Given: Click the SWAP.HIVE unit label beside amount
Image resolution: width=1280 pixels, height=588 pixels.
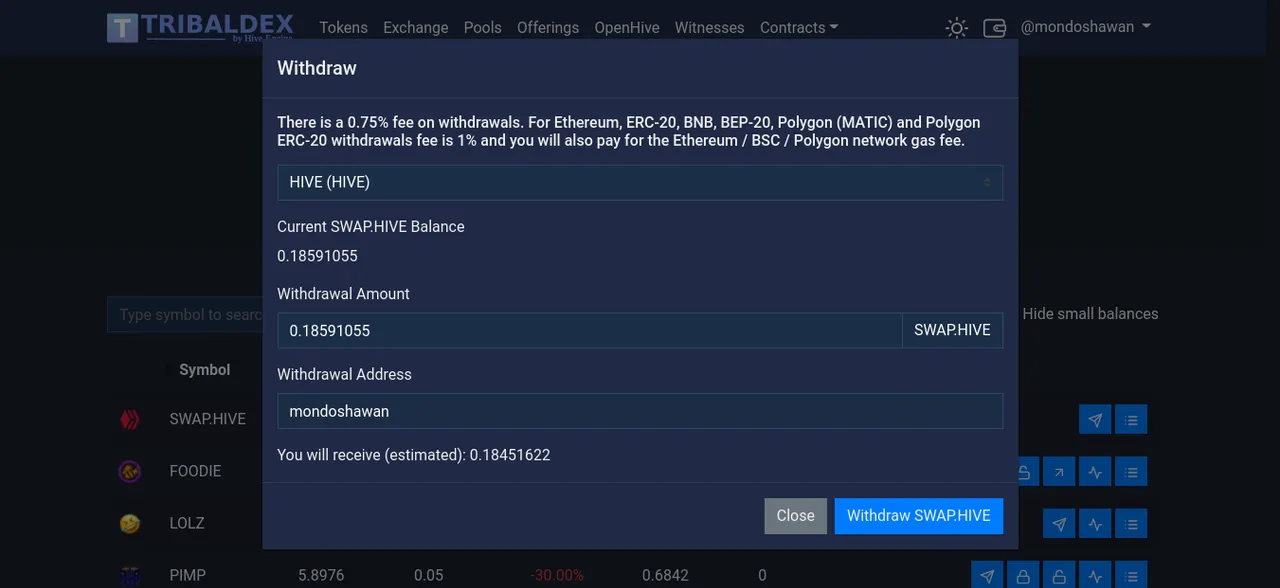Looking at the screenshot, I should coord(952,330).
